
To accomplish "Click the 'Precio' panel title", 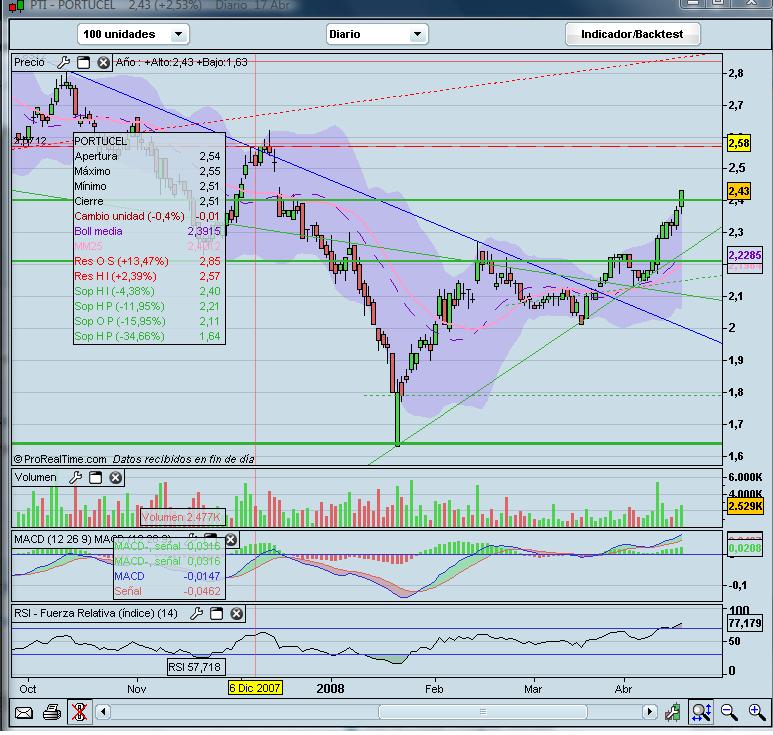I will point(29,63).
